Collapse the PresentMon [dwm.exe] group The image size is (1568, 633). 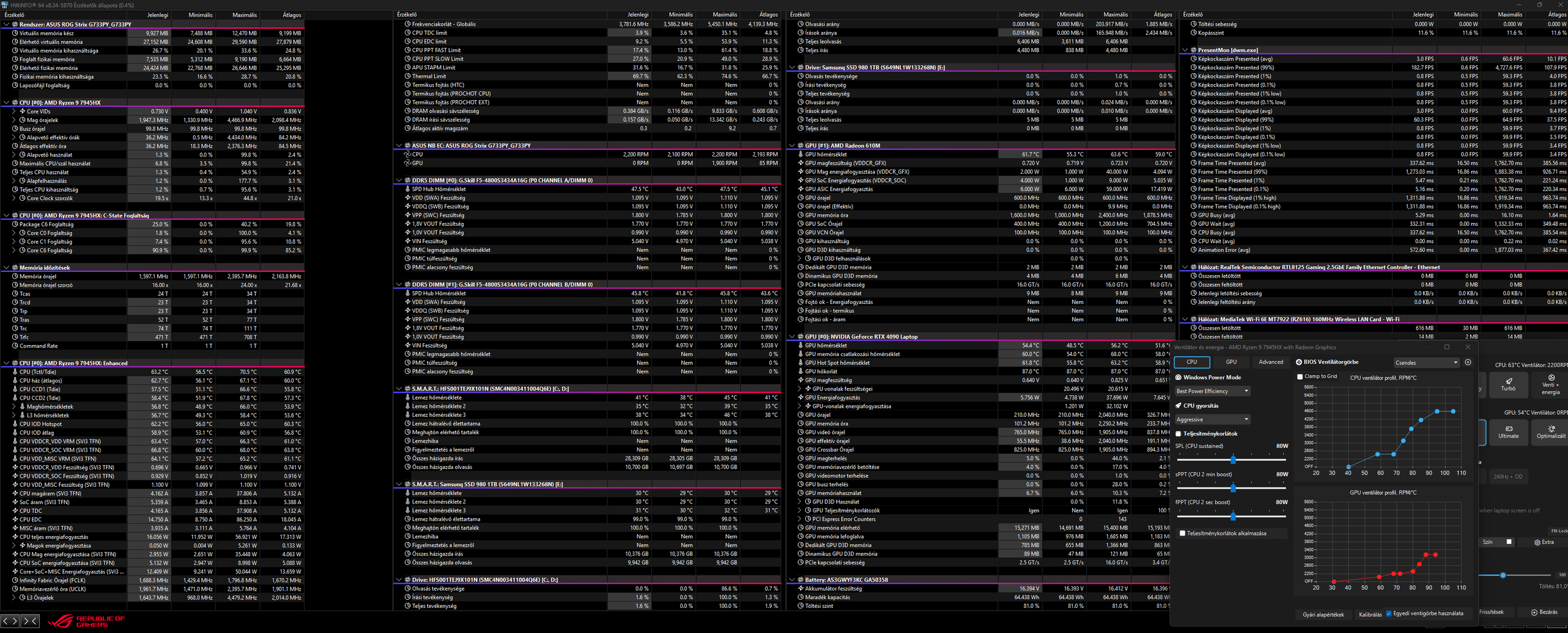[x=1184, y=50]
